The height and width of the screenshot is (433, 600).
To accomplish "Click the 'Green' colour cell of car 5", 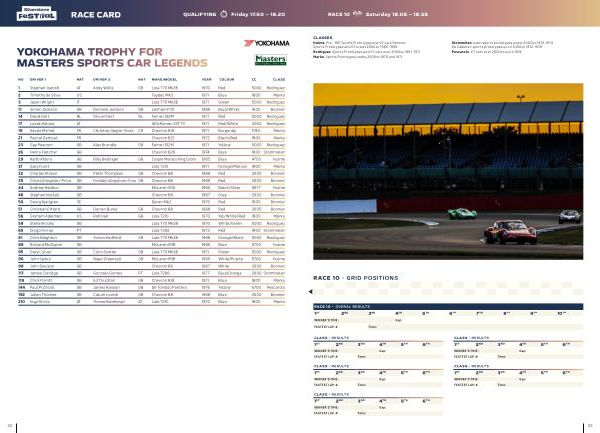I will click(x=223, y=103).
